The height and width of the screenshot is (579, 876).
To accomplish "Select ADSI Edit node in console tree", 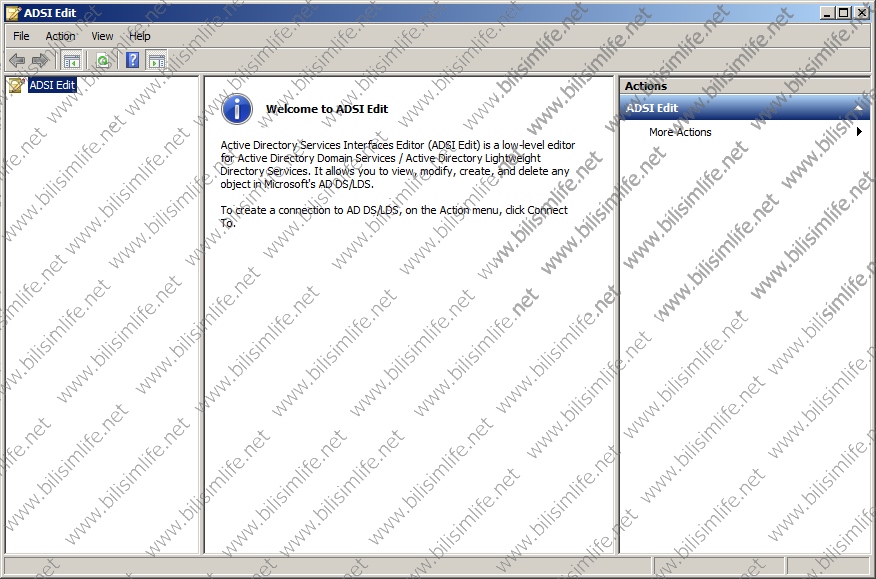I will tap(52, 85).
